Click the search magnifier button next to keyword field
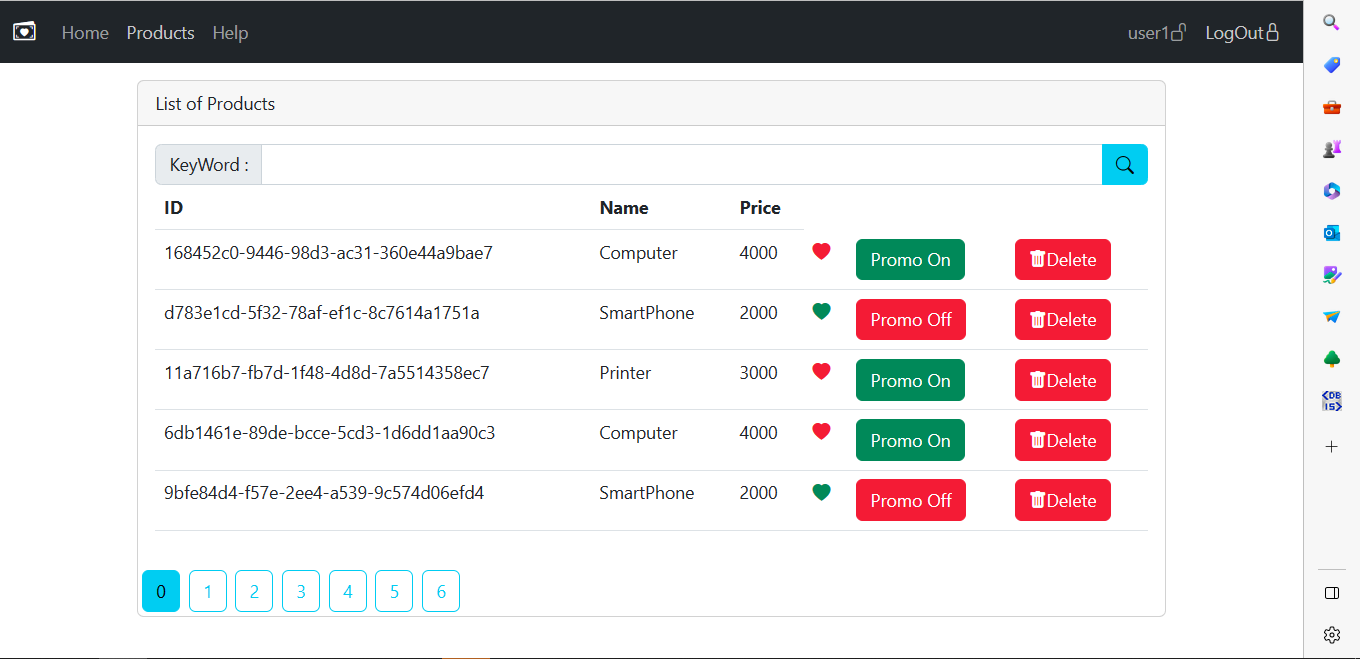 (x=1124, y=164)
